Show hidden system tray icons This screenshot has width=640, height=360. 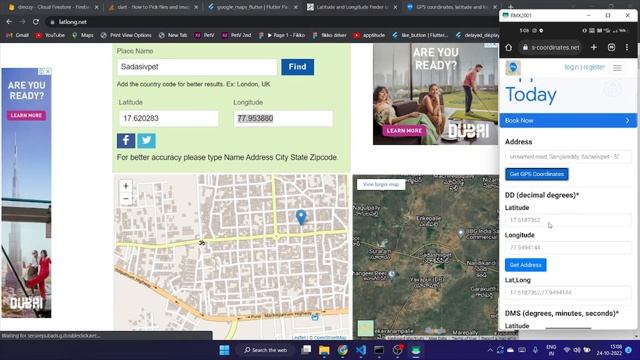pyautogui.click(x=490, y=350)
